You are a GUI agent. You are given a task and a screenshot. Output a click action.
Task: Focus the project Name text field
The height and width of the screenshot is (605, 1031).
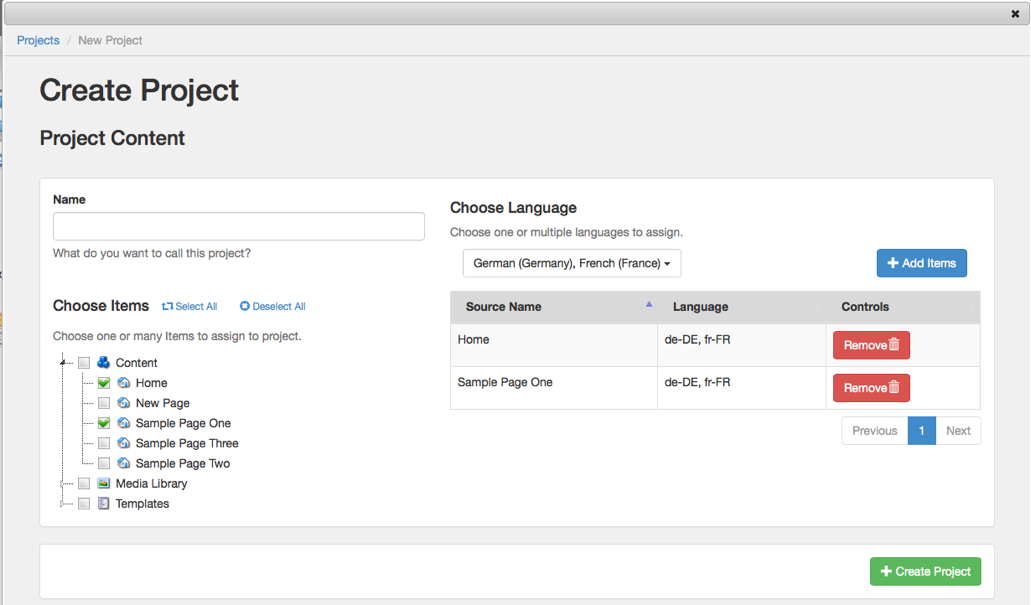(x=238, y=226)
